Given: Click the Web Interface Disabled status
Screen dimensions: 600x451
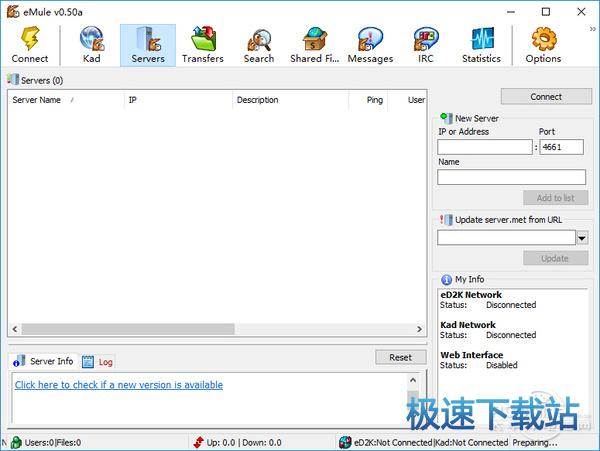Looking at the screenshot, I should [502, 365].
